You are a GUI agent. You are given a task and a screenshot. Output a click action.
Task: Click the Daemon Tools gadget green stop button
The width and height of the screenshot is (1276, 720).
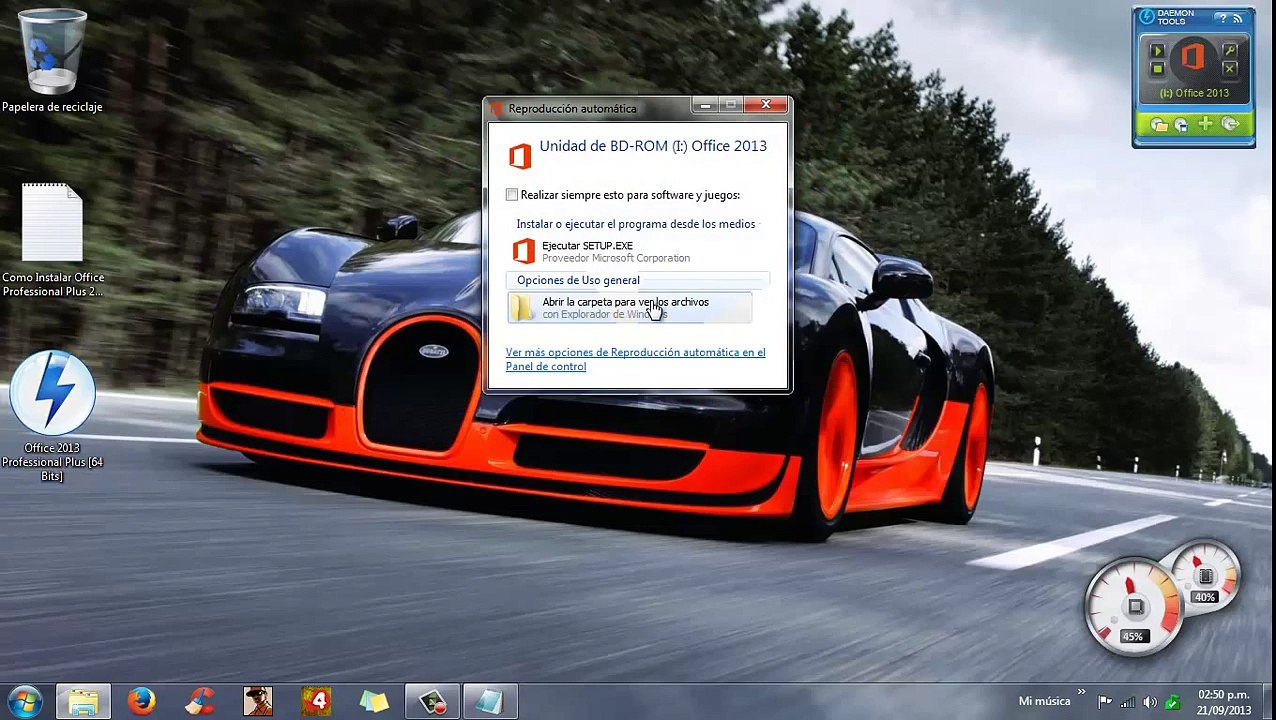coord(1157,69)
